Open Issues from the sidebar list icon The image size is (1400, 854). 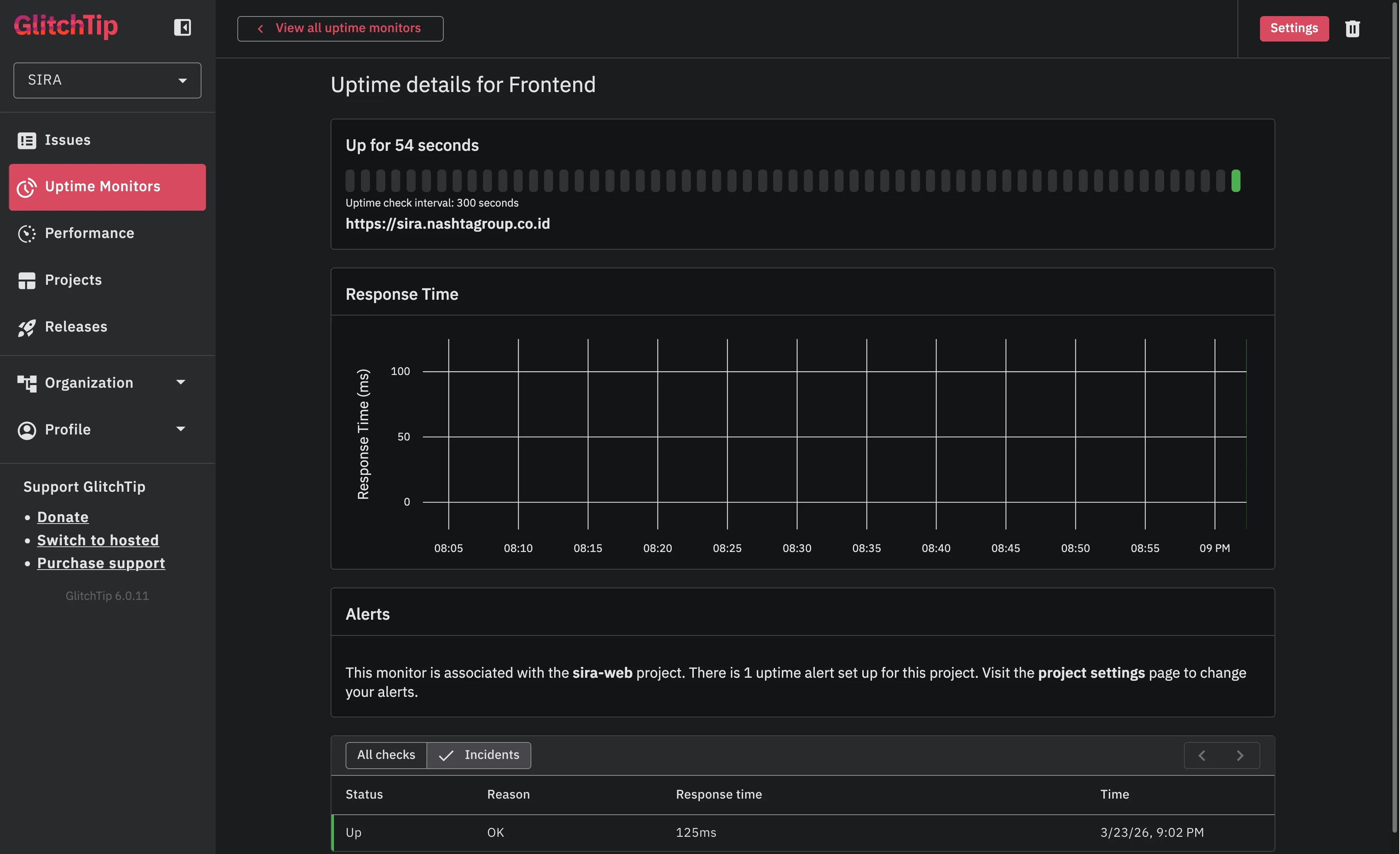(26, 140)
